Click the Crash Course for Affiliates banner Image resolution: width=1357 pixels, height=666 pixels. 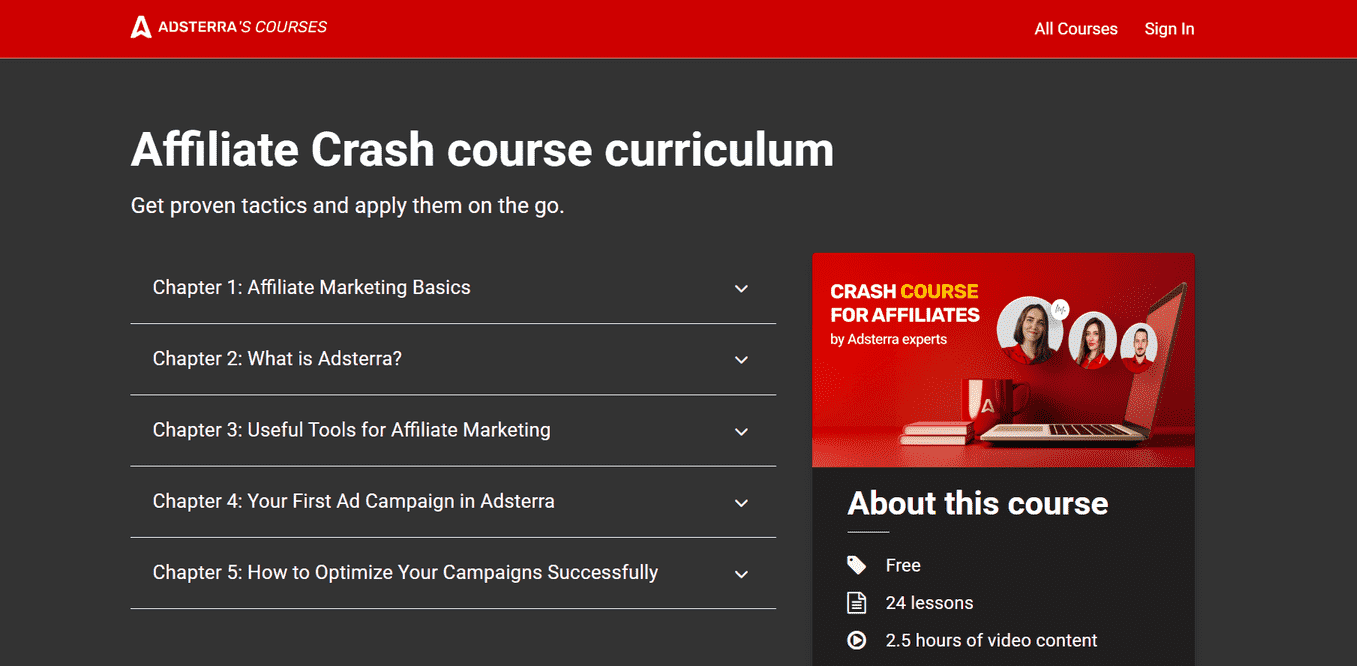coord(1003,360)
